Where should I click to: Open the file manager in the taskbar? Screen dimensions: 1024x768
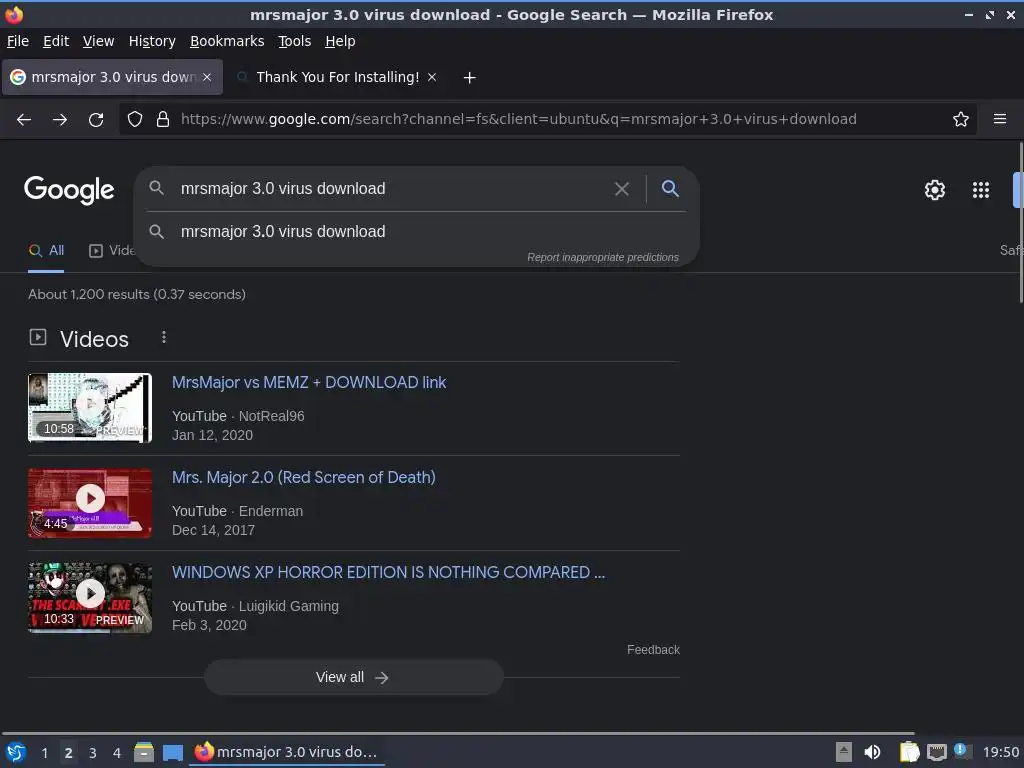coord(144,752)
